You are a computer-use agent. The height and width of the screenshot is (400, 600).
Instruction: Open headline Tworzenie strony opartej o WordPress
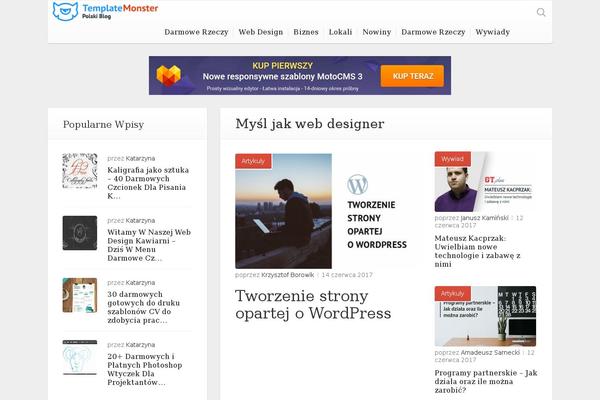(313, 304)
